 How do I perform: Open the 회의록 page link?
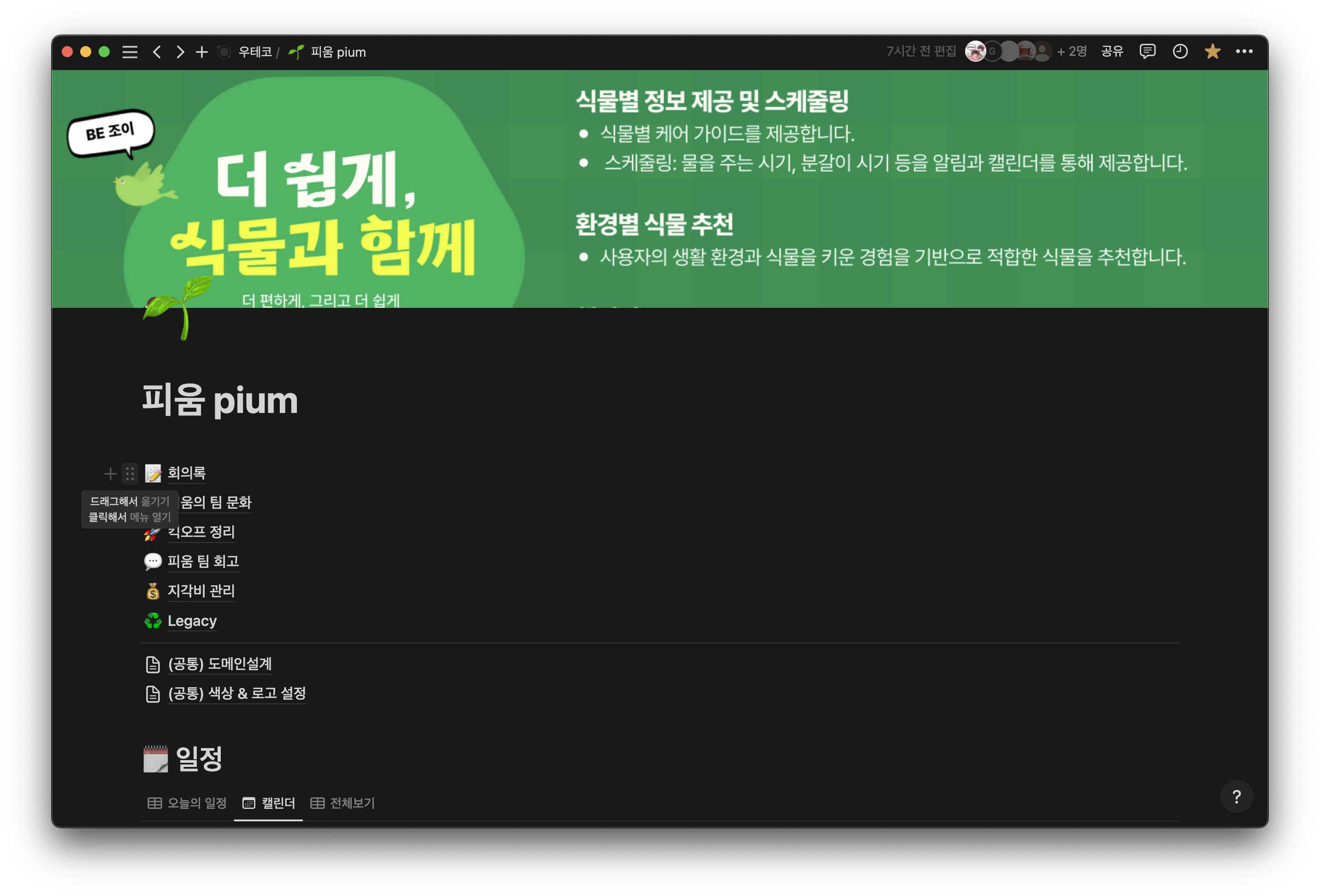click(x=186, y=473)
